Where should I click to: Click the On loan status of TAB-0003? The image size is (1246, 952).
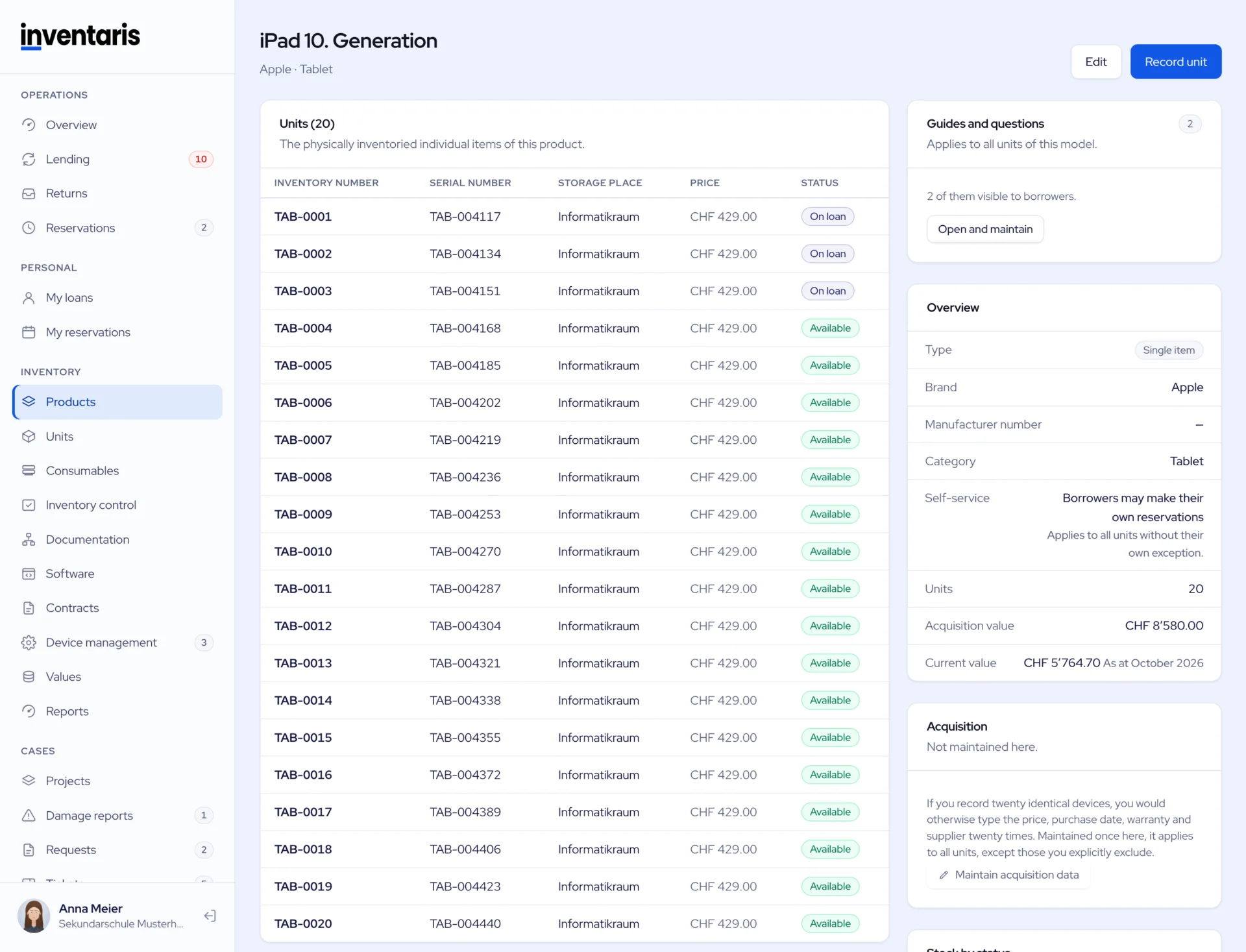tap(827, 291)
